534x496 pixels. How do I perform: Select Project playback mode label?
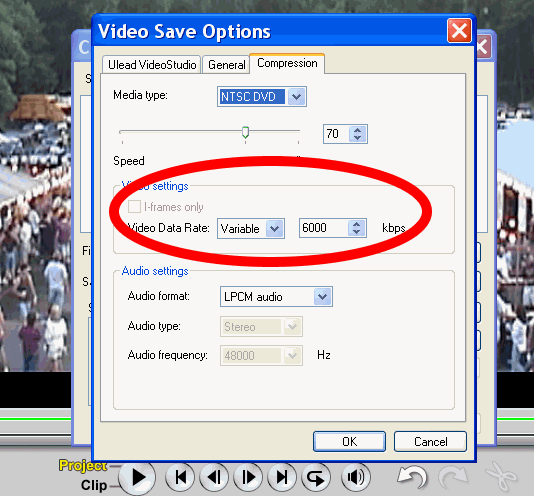83,465
